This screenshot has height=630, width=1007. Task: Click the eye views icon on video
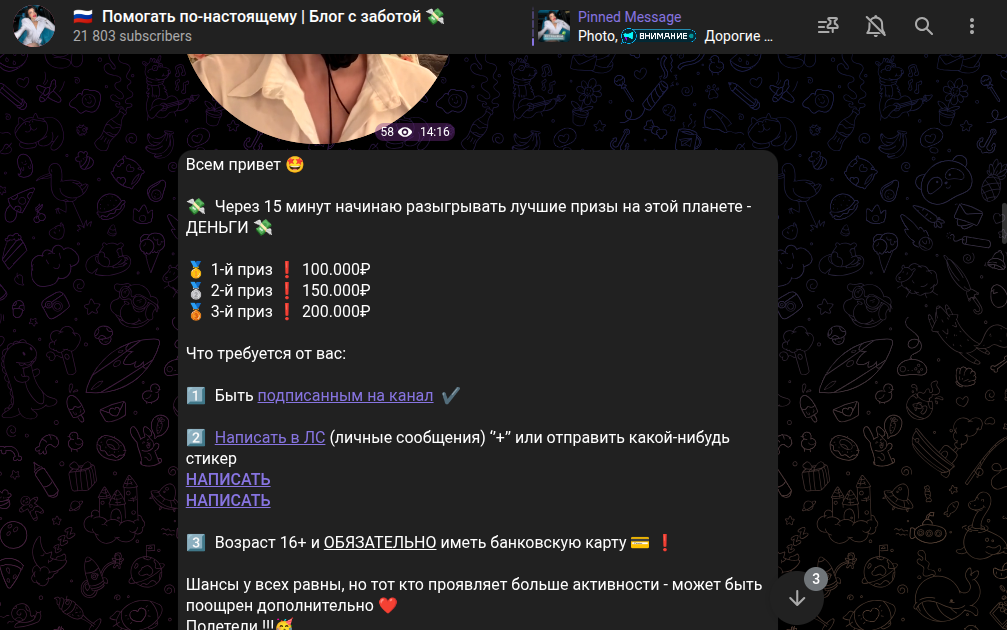tap(405, 132)
